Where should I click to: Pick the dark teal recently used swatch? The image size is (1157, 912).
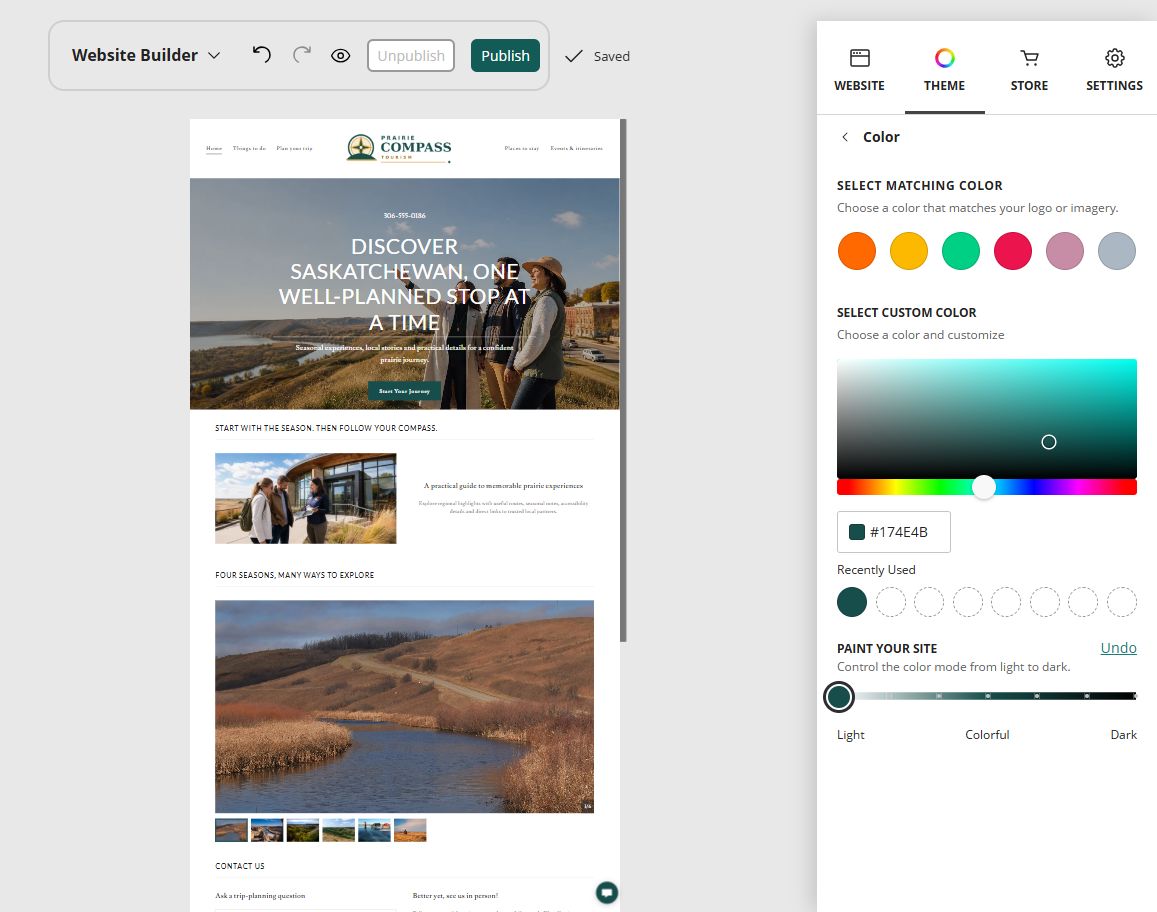click(x=852, y=602)
